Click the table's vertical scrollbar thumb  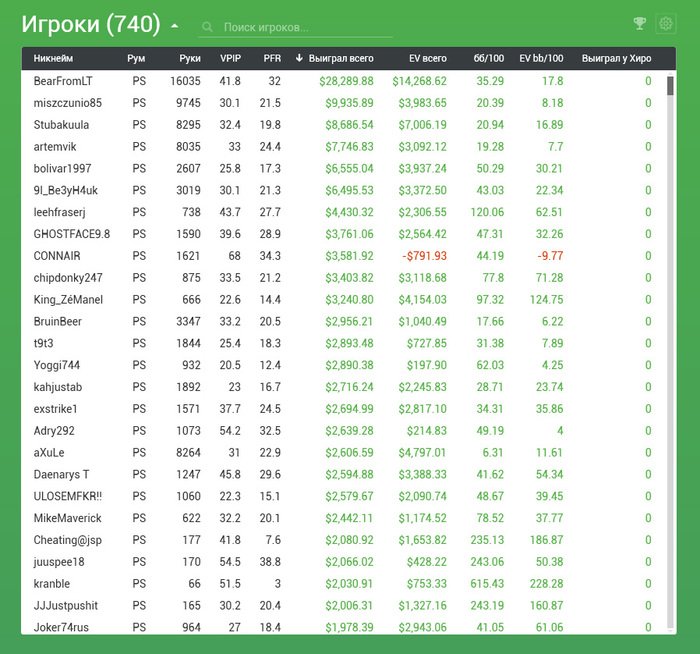(x=670, y=85)
